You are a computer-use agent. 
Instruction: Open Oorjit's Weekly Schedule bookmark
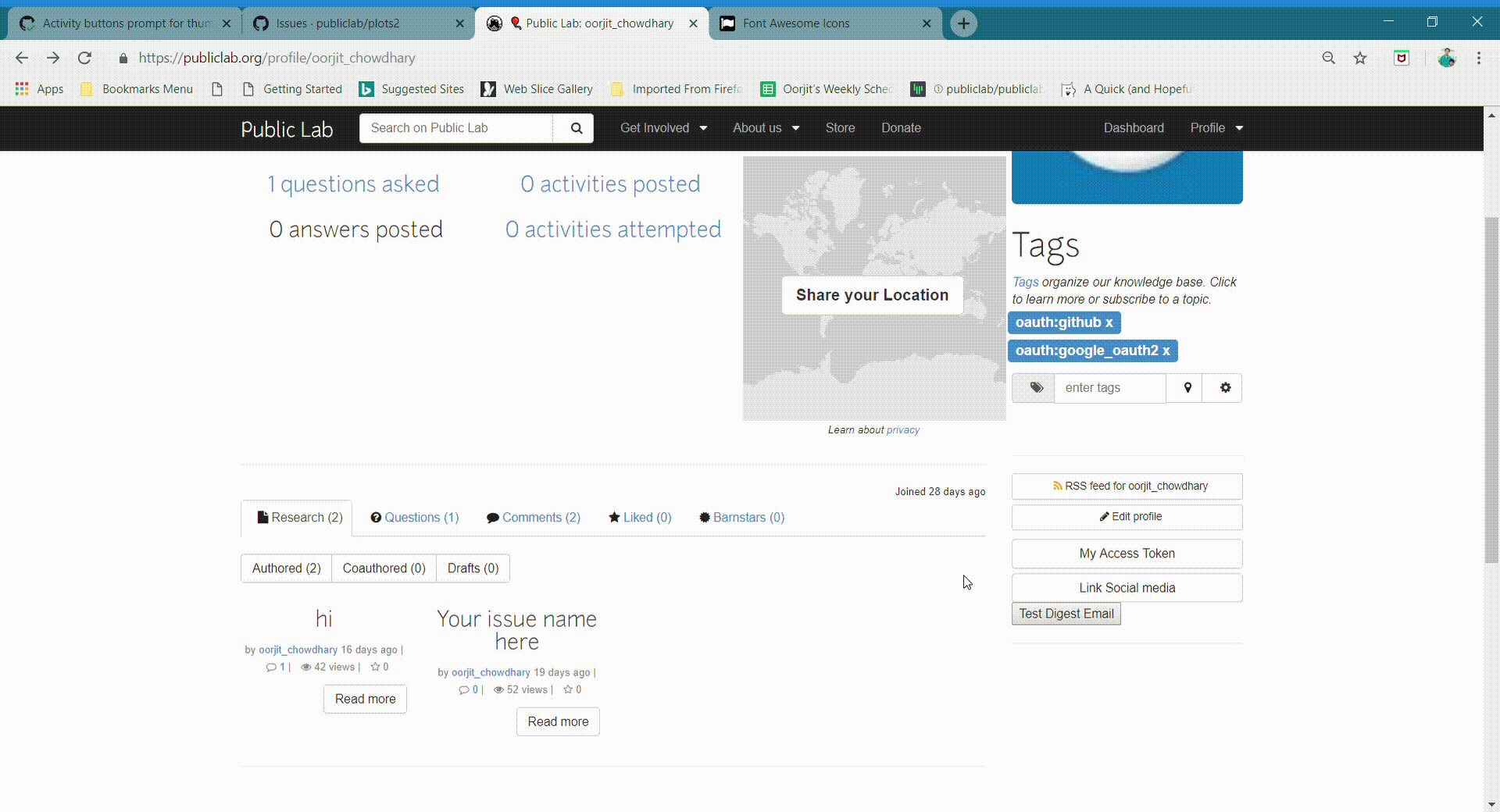click(x=827, y=89)
